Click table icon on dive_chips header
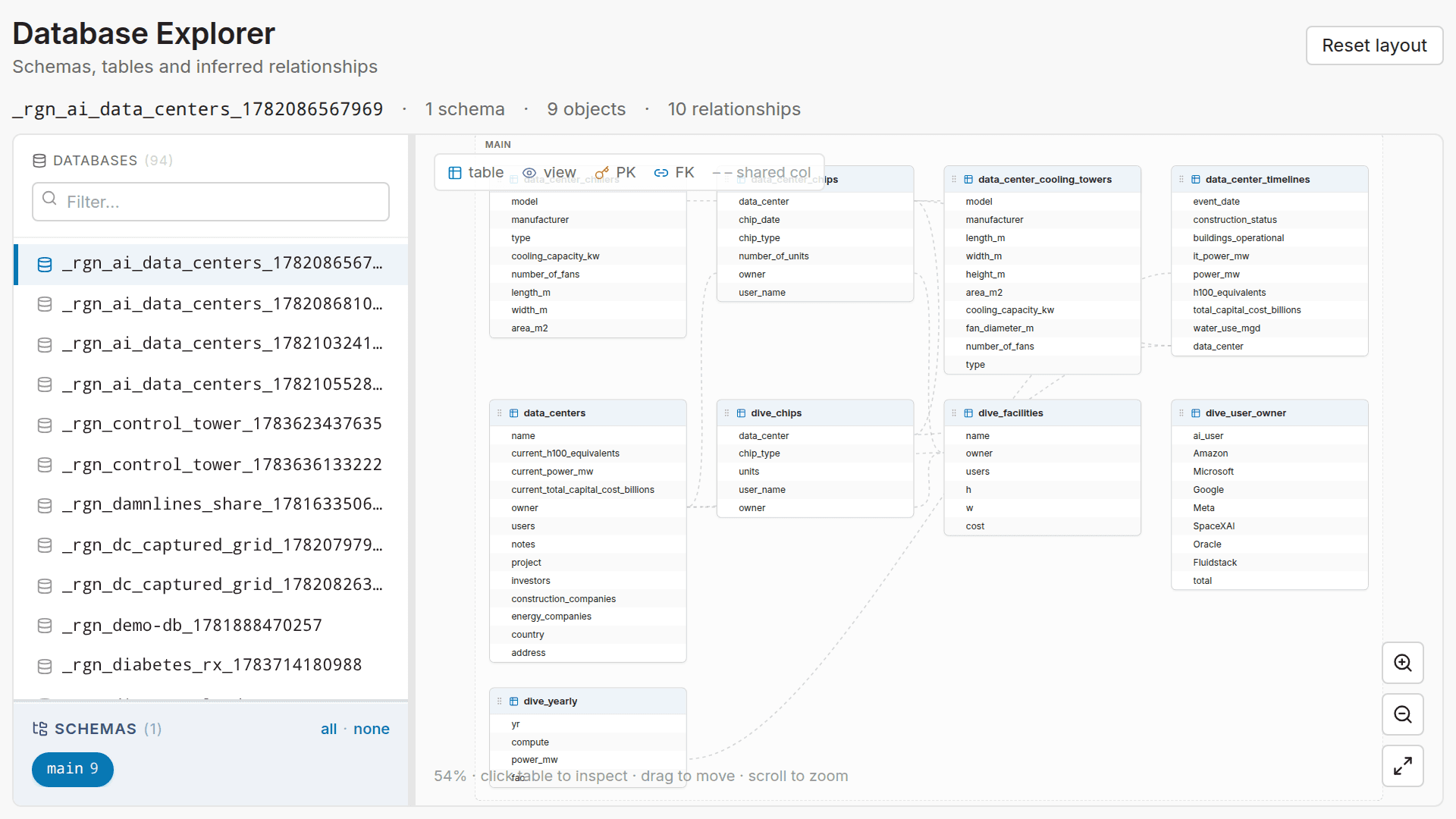Image resolution: width=1456 pixels, height=819 pixels. (742, 413)
